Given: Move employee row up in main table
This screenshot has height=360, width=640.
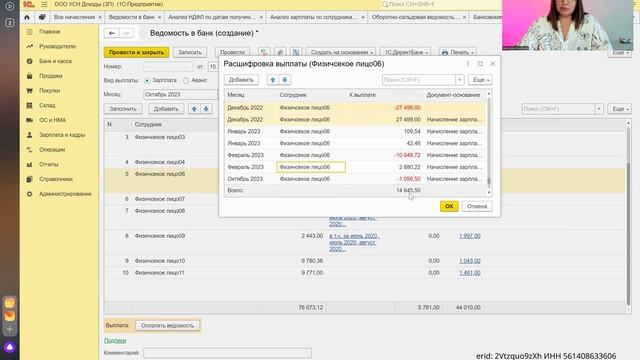Looking at the screenshot, I should (194, 109).
